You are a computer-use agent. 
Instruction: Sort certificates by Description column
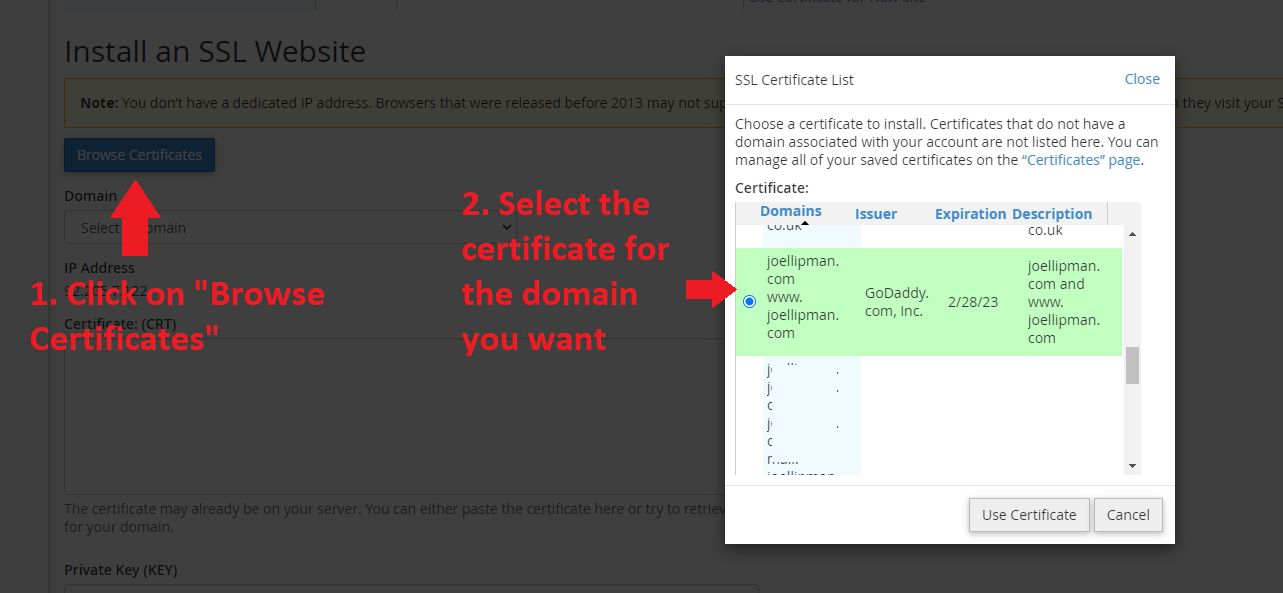1051,214
